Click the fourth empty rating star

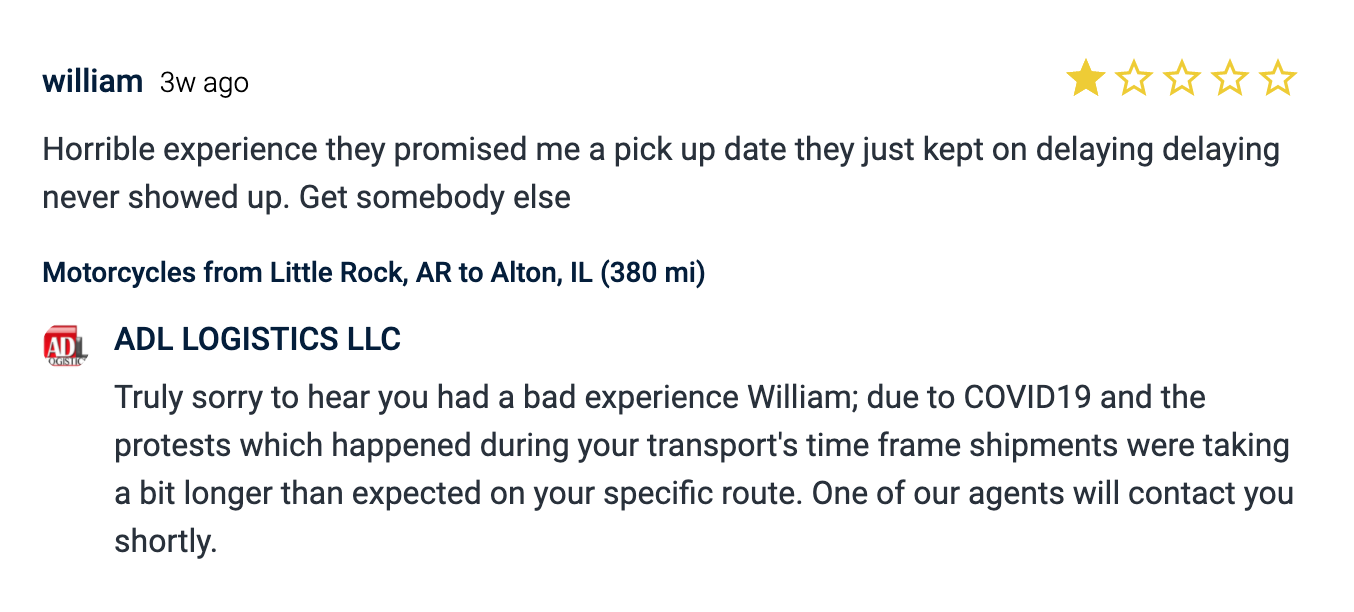(1229, 78)
